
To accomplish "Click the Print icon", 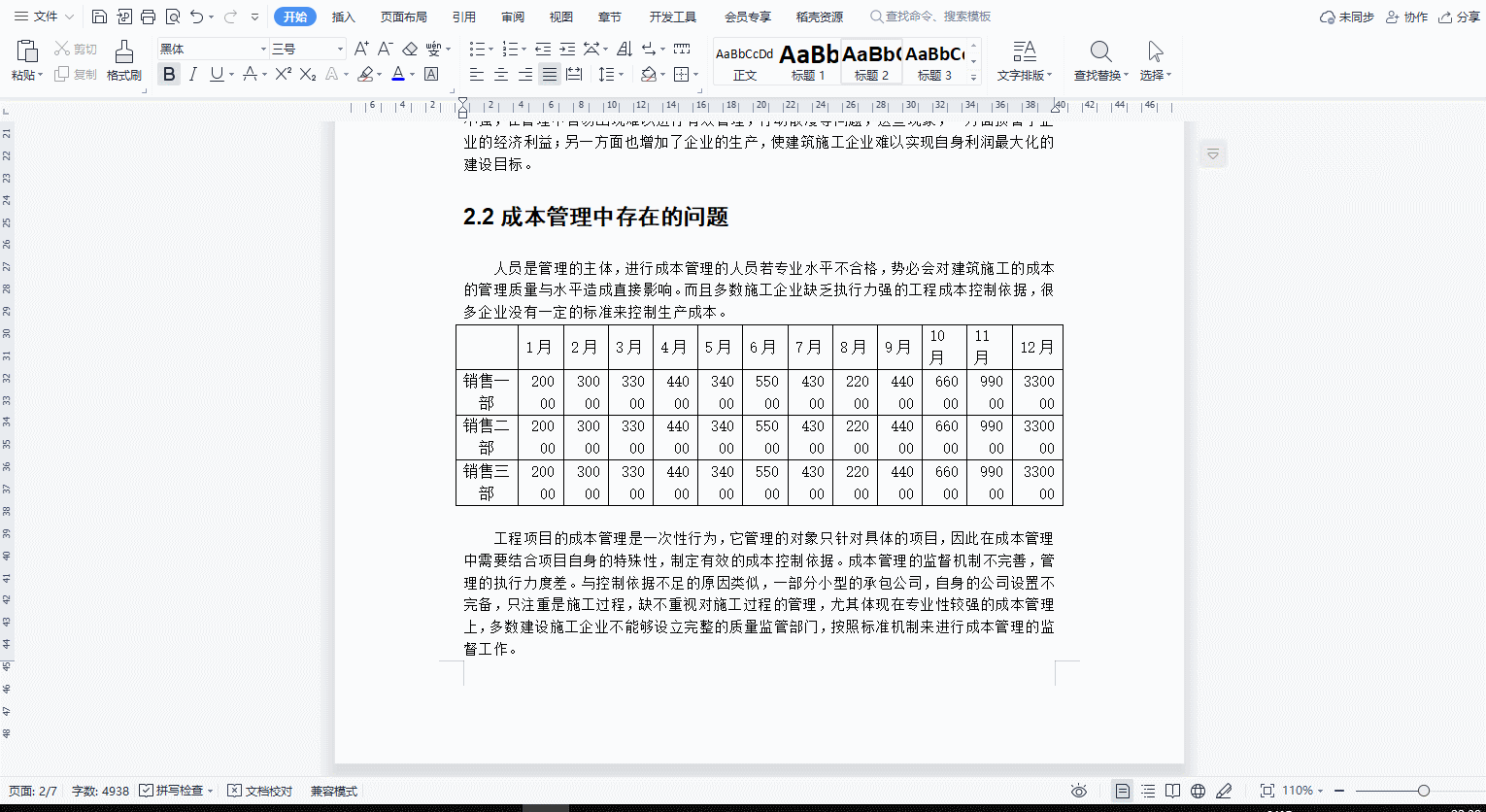I will click(x=148, y=17).
